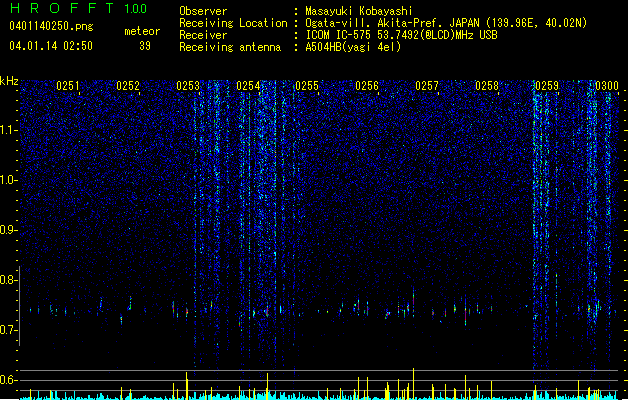Click the 0251 time marker
The image size is (629, 400).
click(x=68, y=85)
